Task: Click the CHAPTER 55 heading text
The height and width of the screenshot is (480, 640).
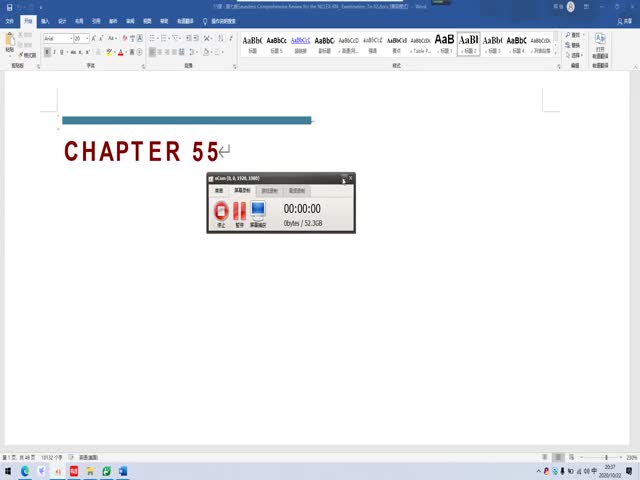Action: (x=141, y=152)
